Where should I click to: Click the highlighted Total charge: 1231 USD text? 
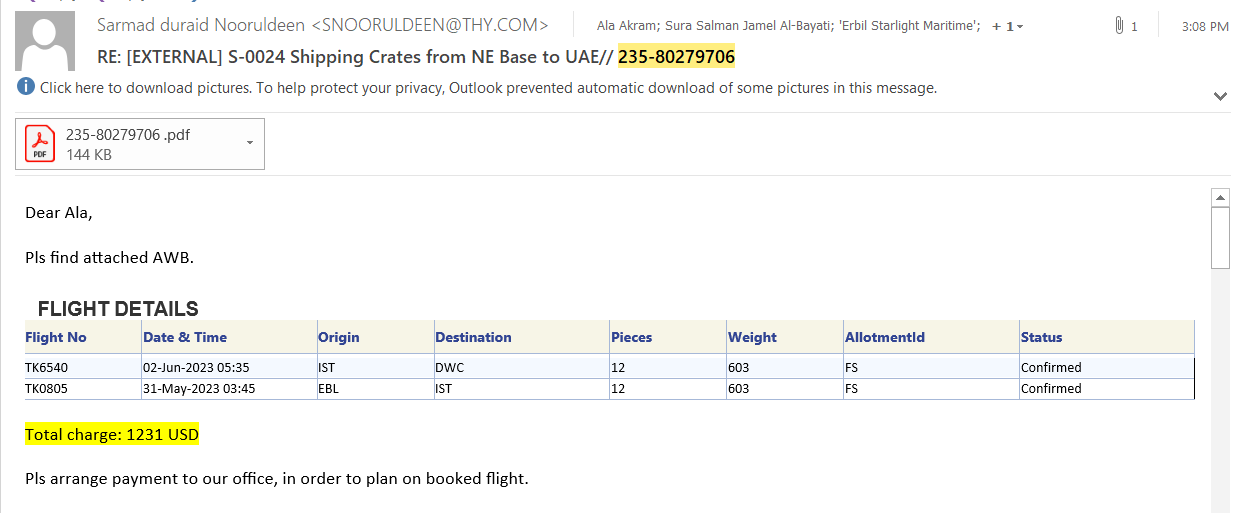112,435
